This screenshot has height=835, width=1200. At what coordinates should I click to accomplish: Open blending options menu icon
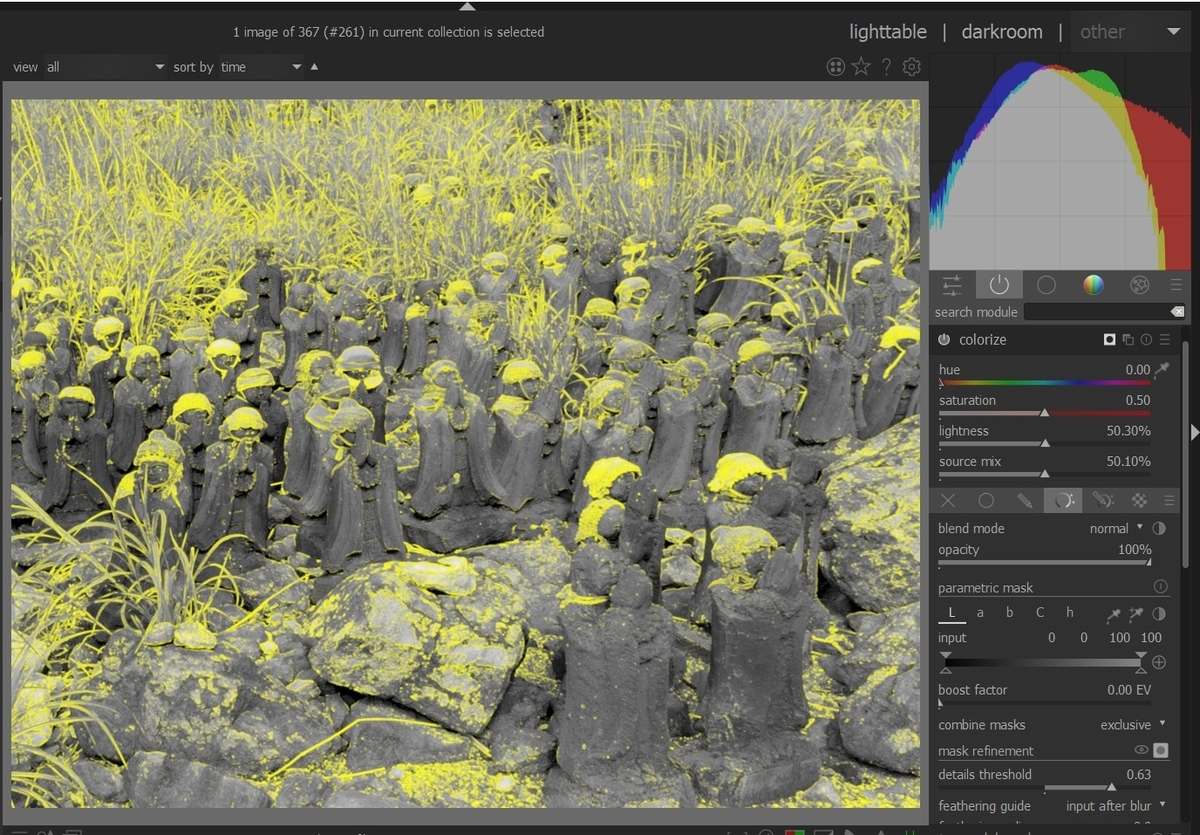click(1169, 500)
